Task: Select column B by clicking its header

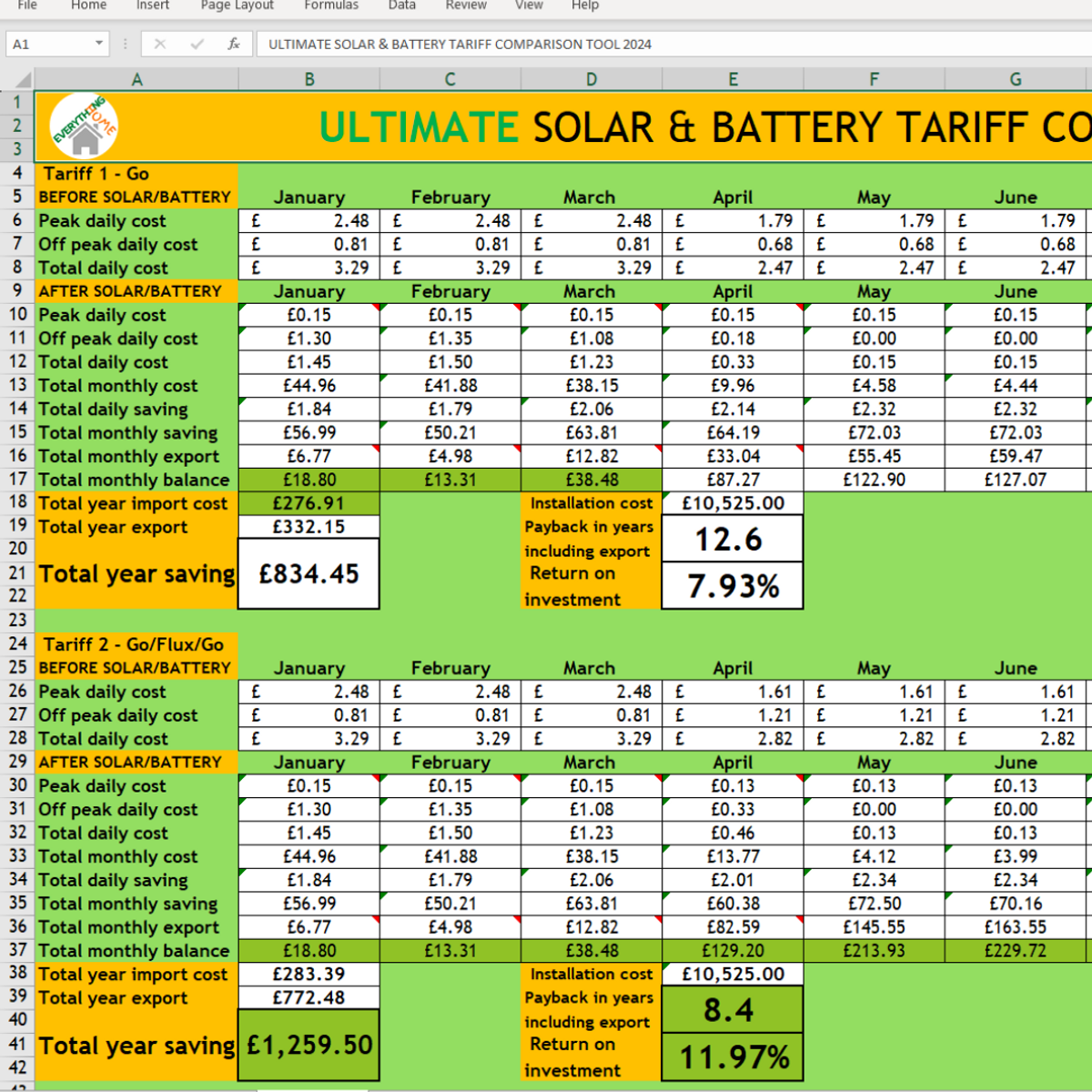Action: click(308, 79)
